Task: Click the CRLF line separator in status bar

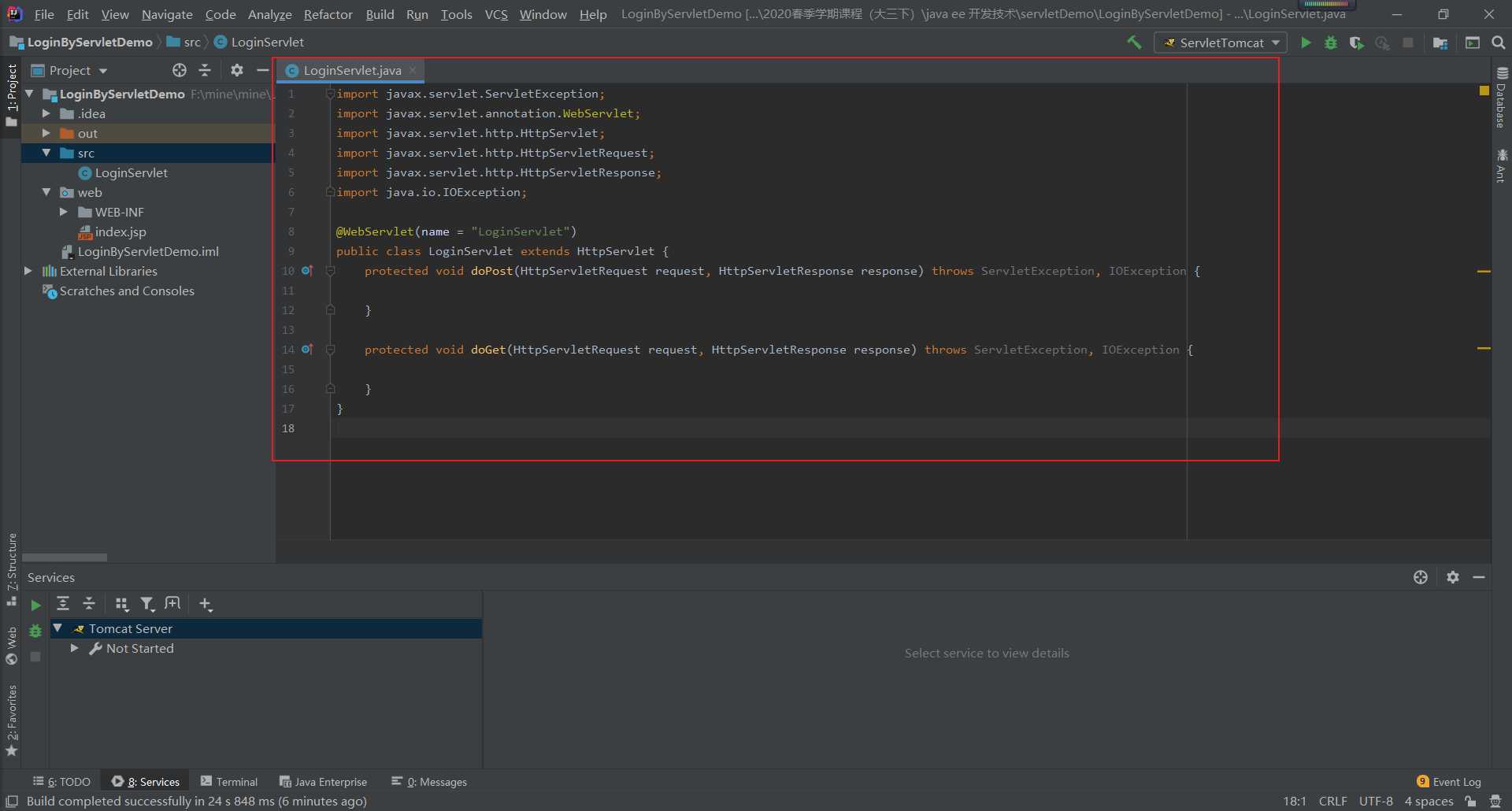Action: 1332,802
